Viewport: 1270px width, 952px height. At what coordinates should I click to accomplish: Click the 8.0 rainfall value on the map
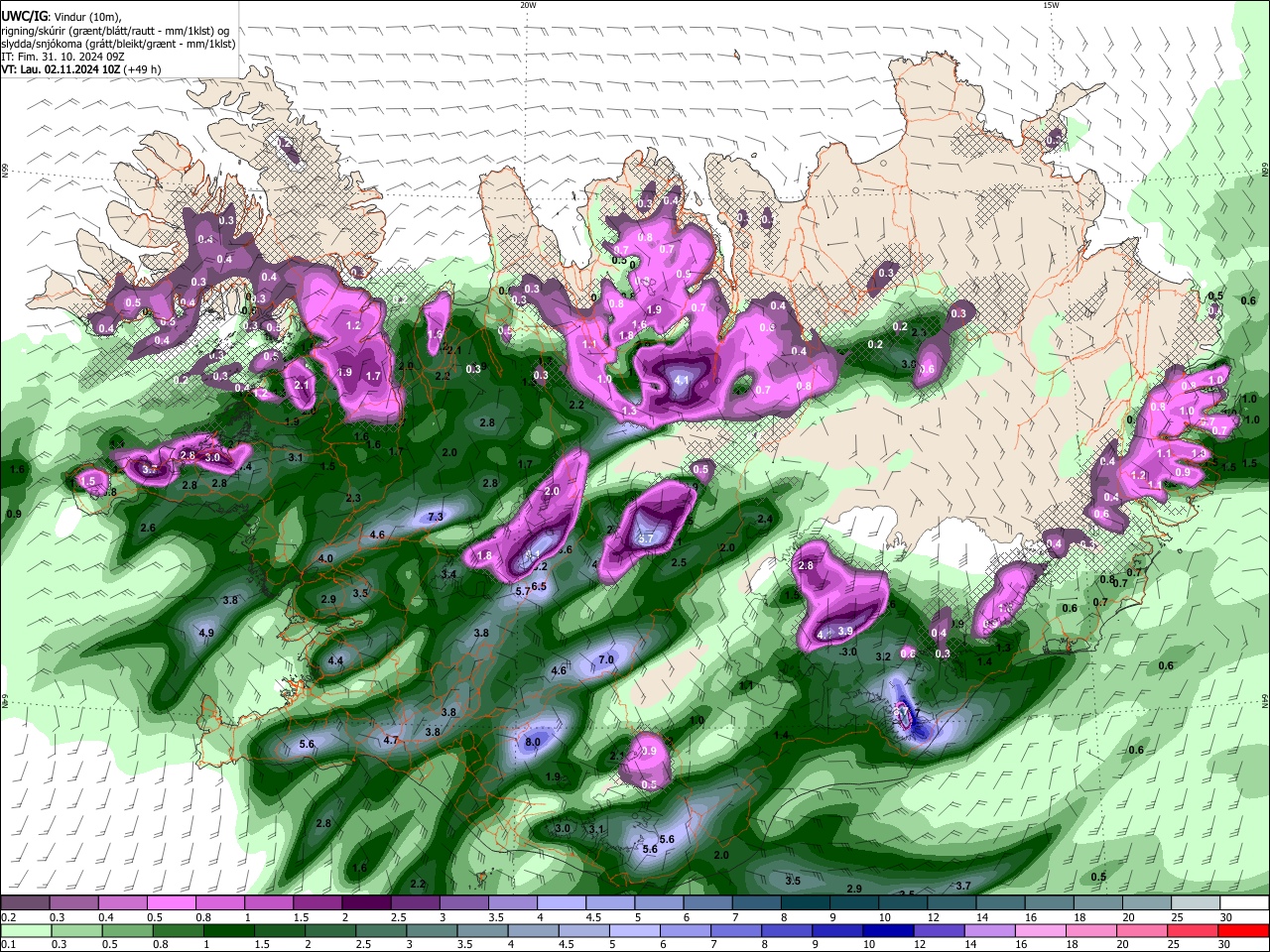pos(532,742)
